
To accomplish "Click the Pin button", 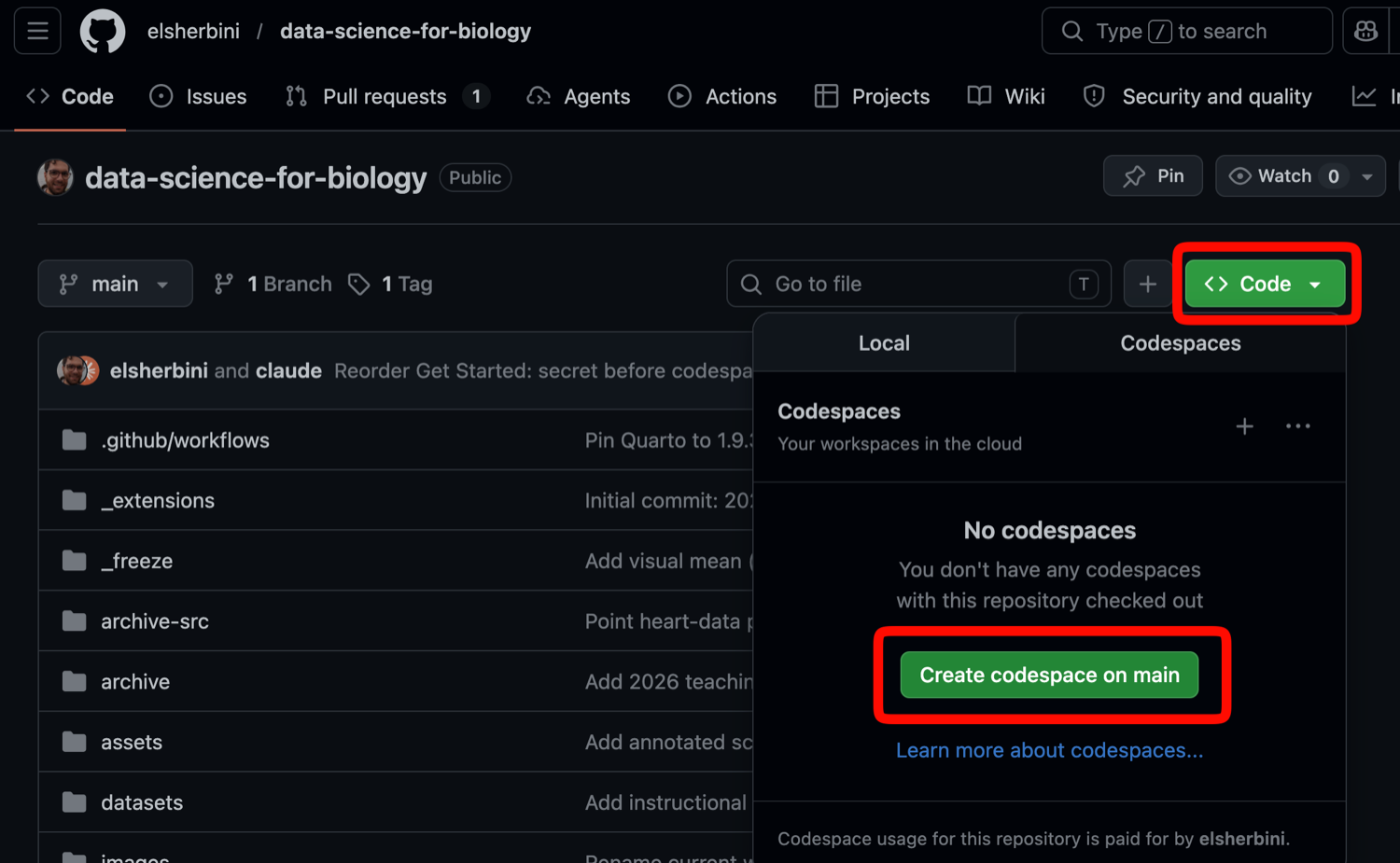I will [1153, 175].
